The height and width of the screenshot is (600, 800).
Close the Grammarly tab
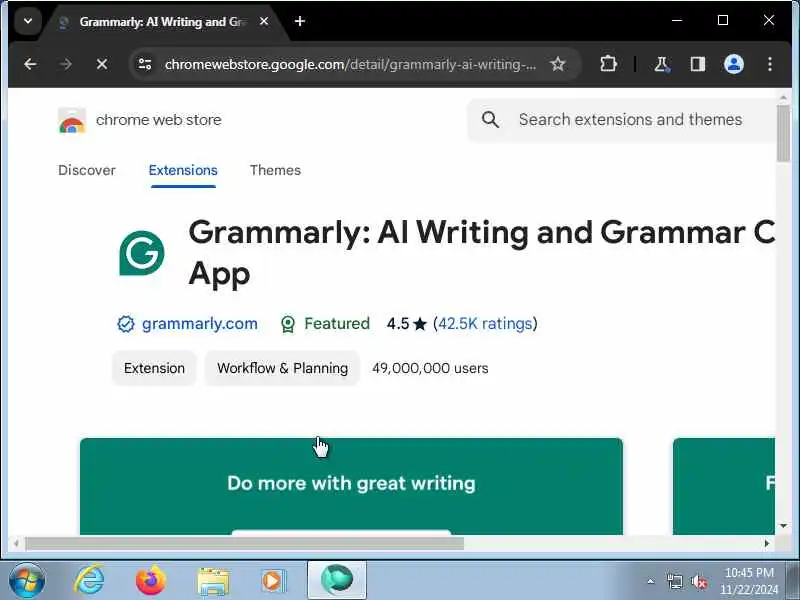tap(264, 21)
